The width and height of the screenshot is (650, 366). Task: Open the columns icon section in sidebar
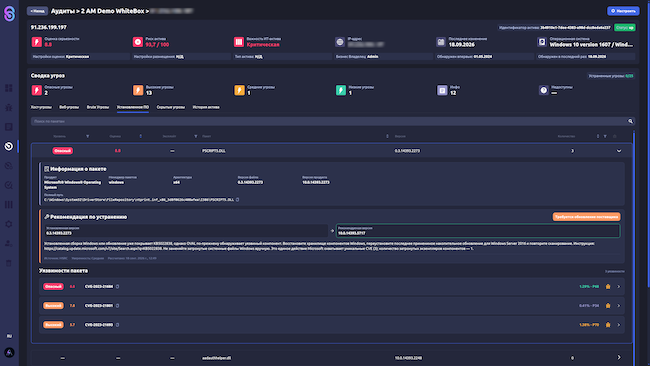click(9, 205)
